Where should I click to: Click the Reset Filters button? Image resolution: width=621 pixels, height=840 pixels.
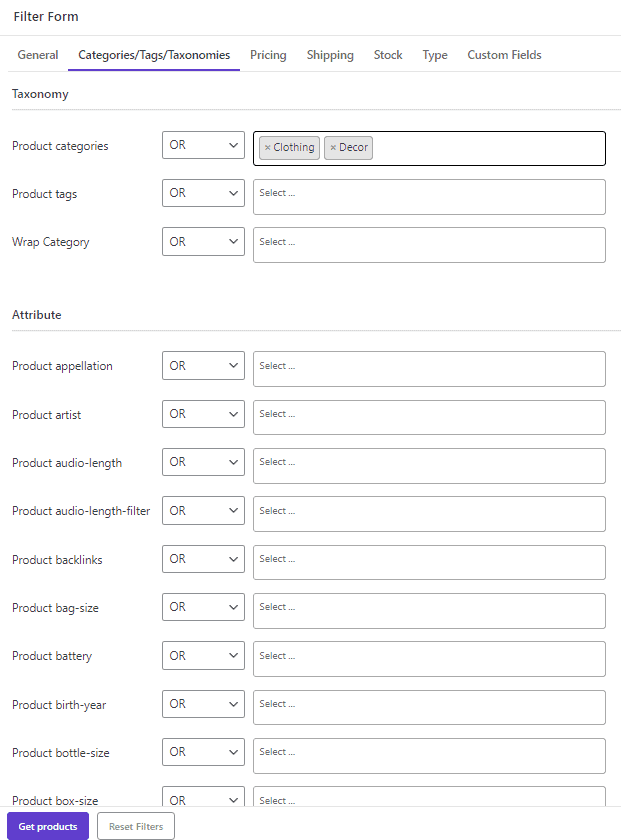135,826
